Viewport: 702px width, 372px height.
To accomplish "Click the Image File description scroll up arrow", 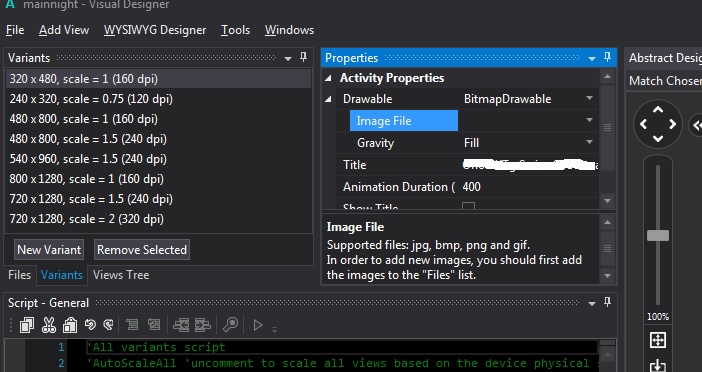I will coord(607,222).
